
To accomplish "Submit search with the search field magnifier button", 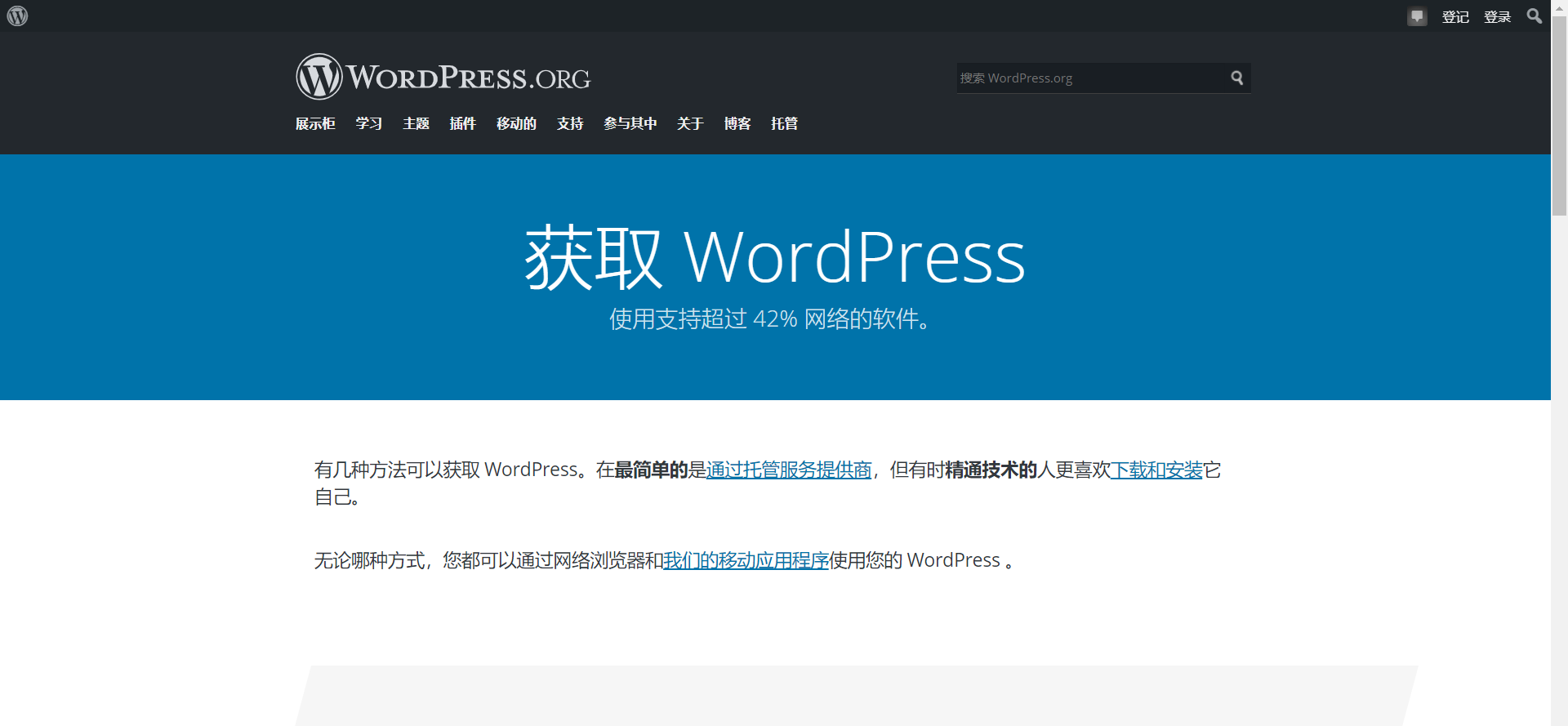I will click(x=1237, y=78).
